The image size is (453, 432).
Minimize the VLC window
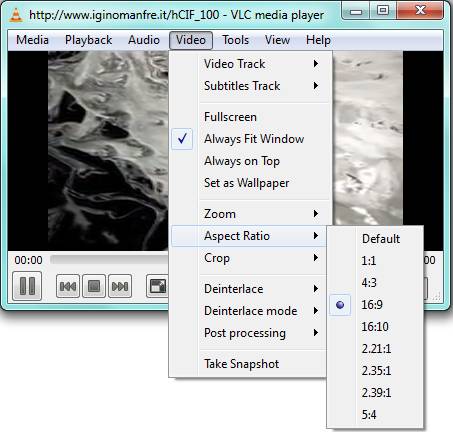356,12
